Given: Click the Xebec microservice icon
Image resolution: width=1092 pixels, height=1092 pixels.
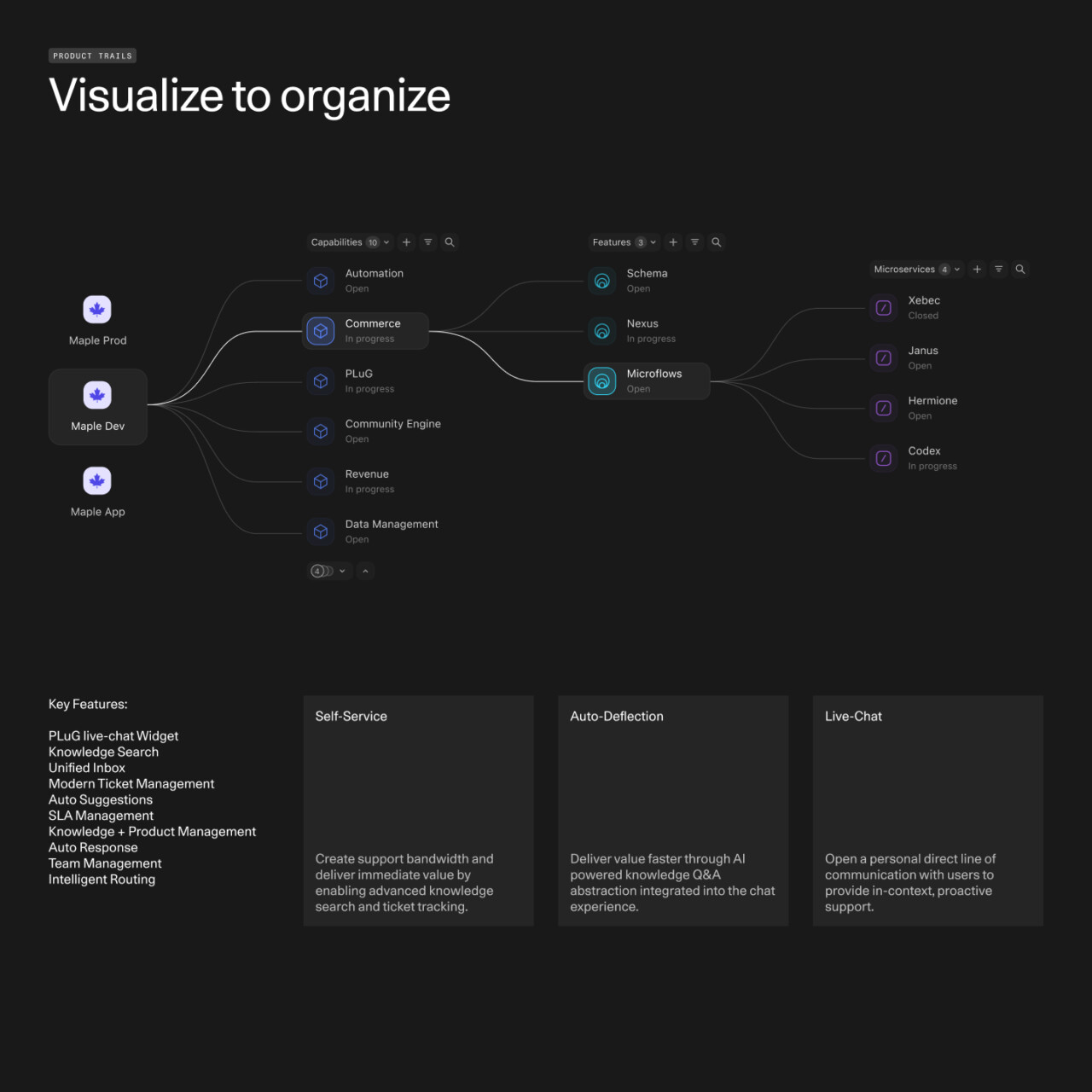Looking at the screenshot, I should pos(883,307).
